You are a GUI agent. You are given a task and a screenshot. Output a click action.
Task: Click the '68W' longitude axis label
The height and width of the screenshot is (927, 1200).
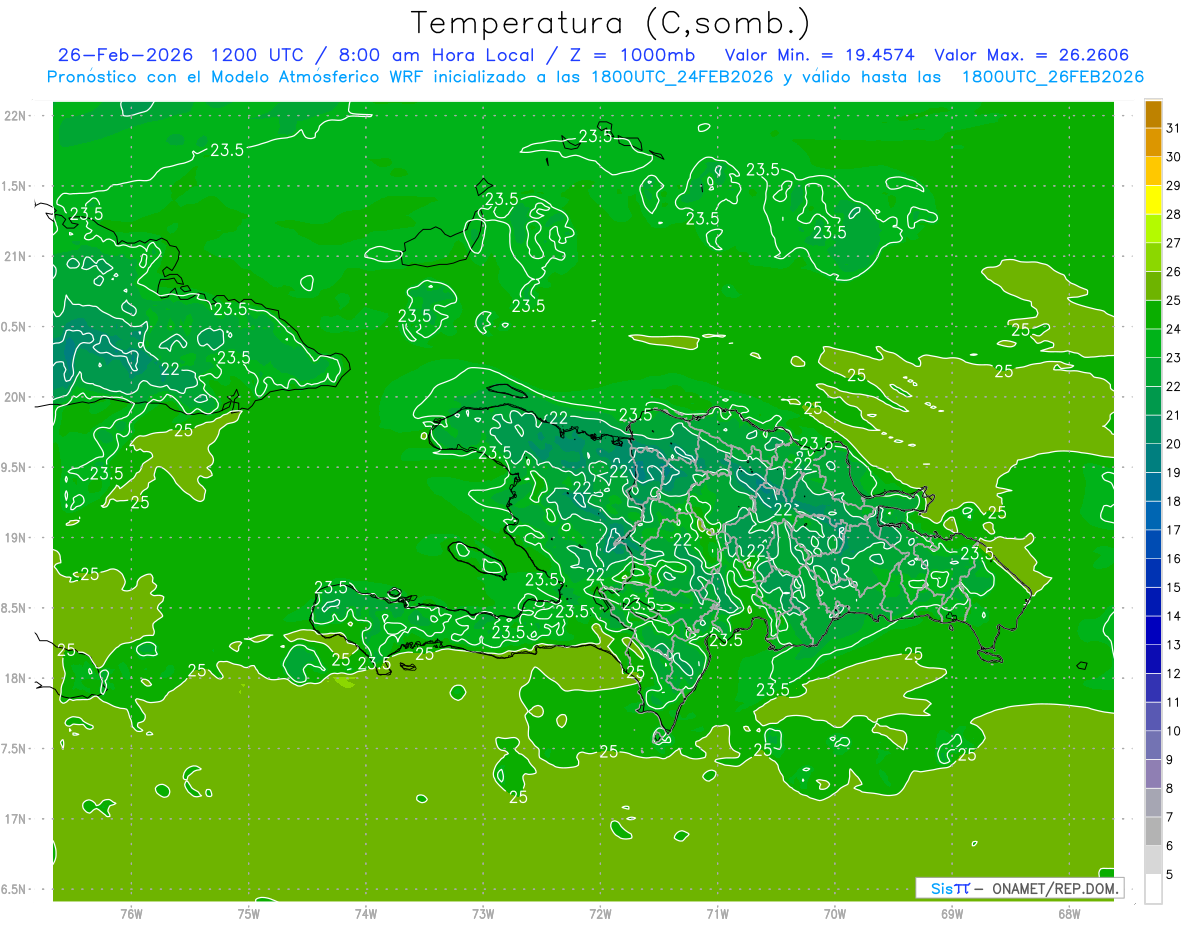coord(1069,913)
